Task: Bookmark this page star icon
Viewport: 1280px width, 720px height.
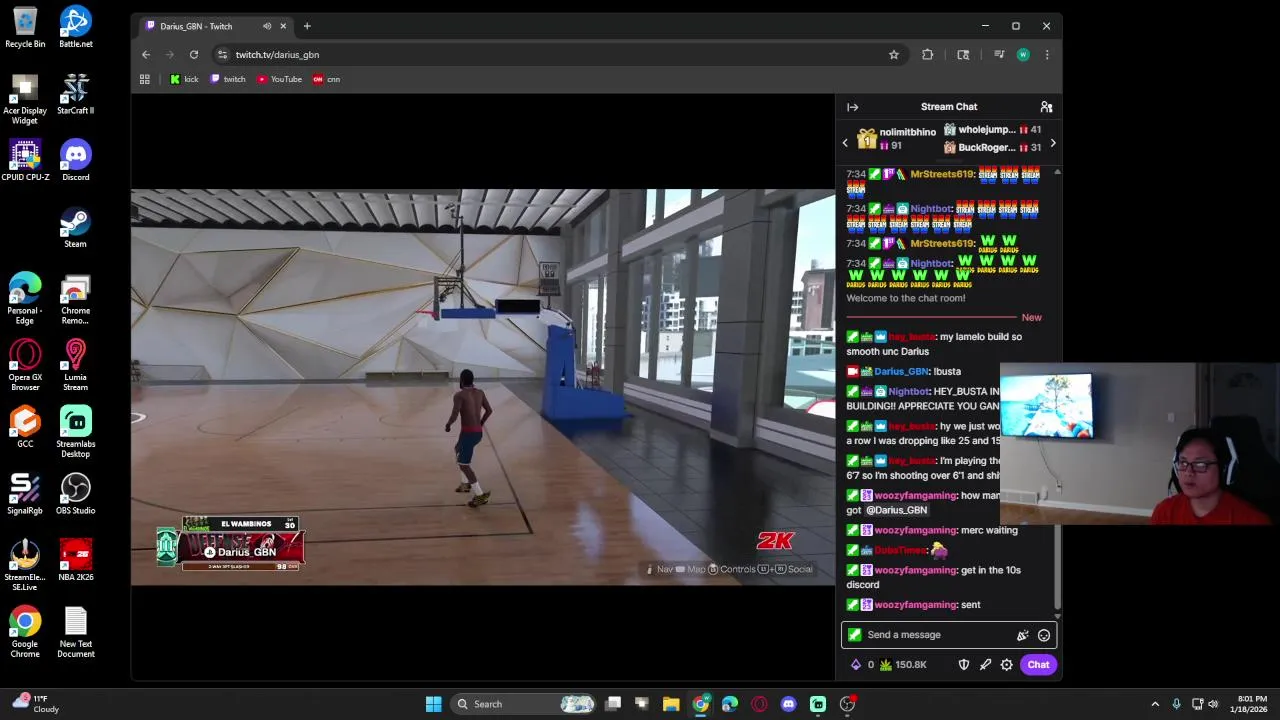Action: [894, 55]
